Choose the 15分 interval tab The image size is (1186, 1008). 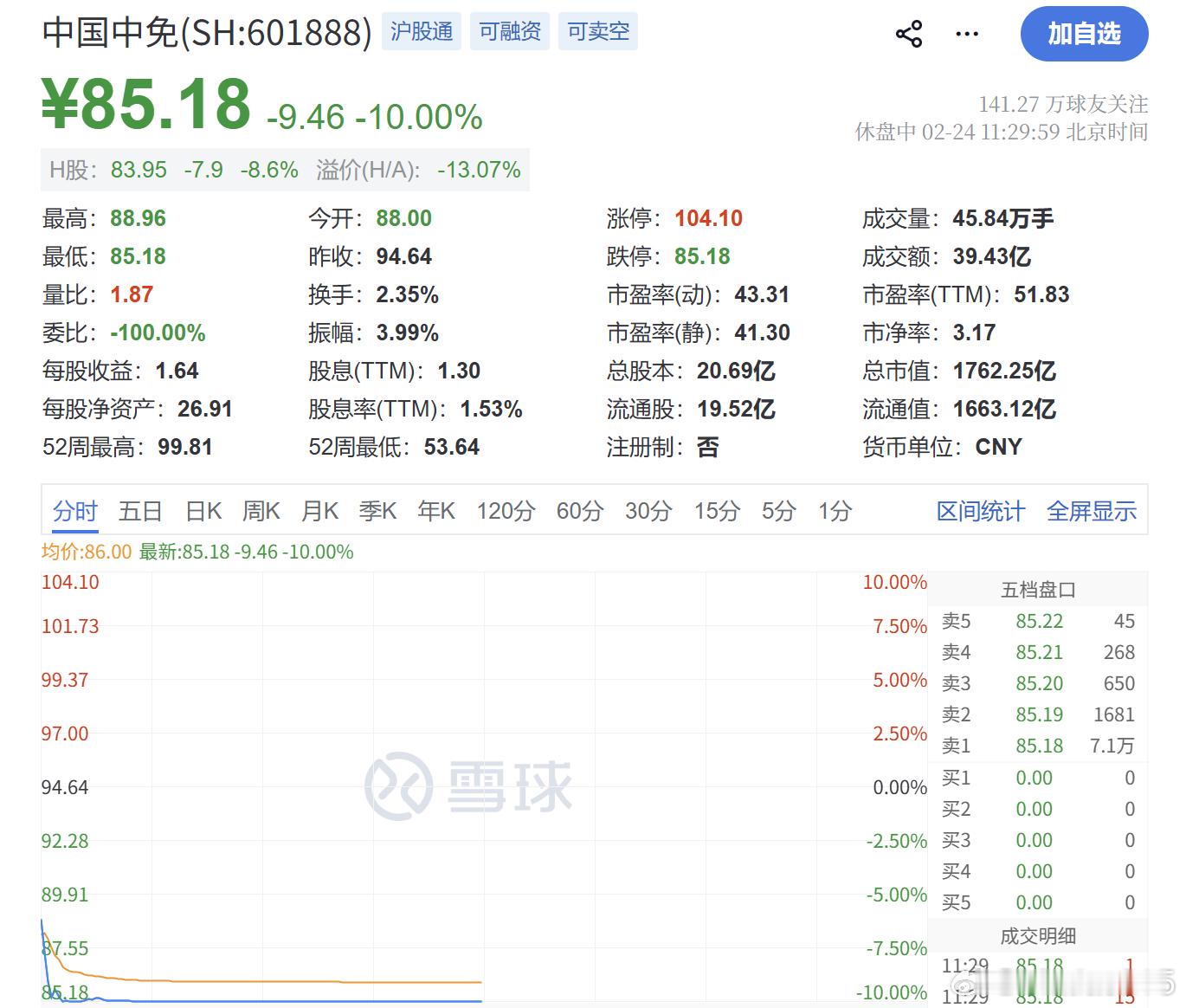click(x=717, y=511)
